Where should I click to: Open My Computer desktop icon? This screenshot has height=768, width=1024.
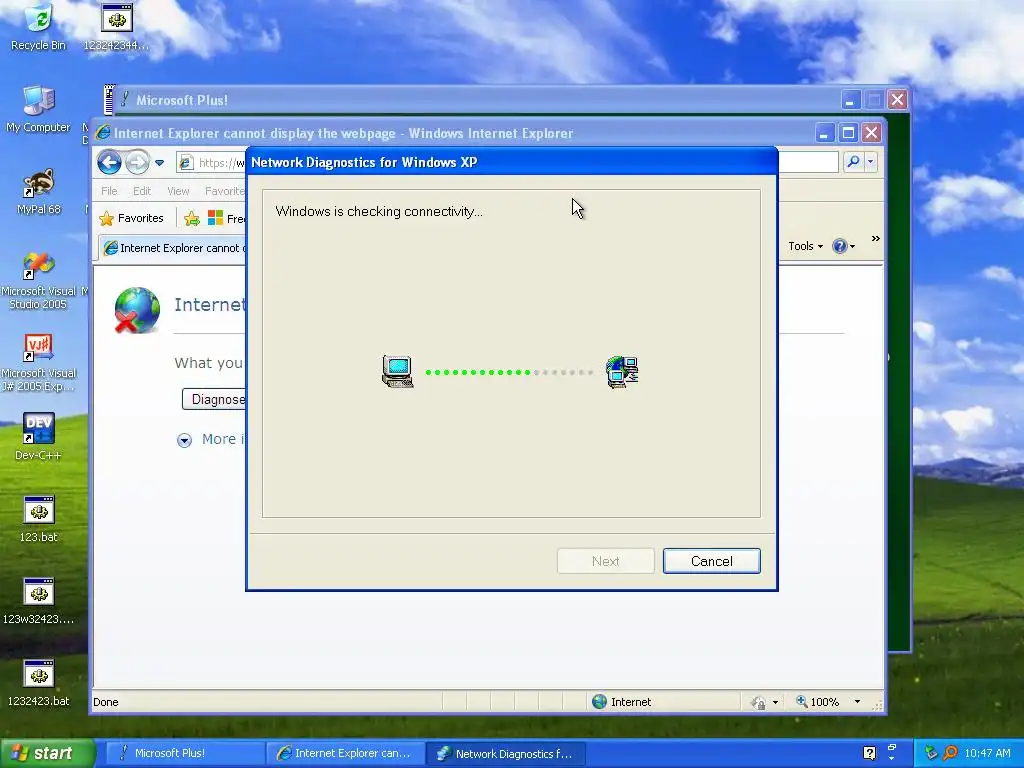[38, 109]
